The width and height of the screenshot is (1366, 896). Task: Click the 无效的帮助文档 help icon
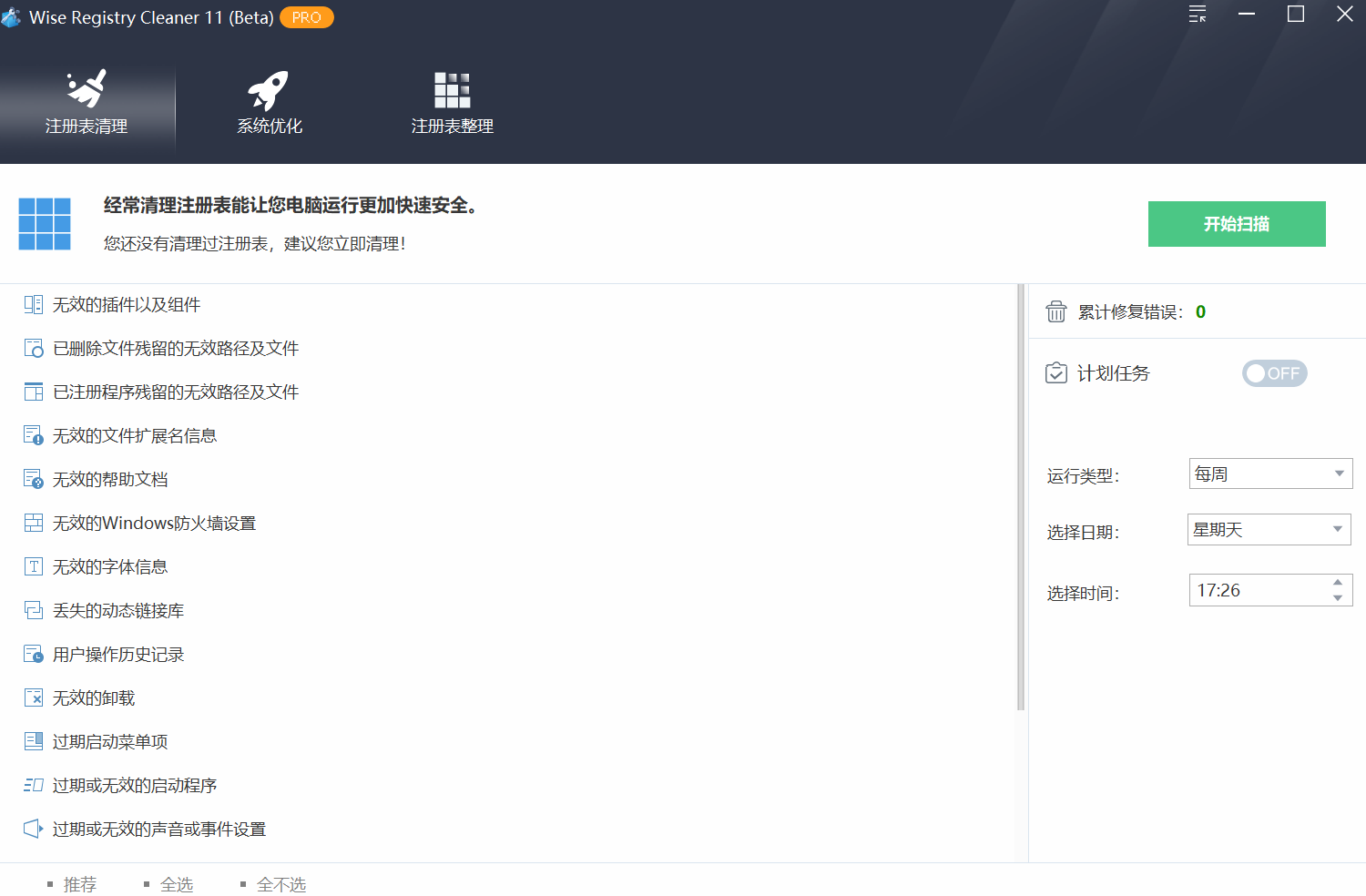(33, 479)
